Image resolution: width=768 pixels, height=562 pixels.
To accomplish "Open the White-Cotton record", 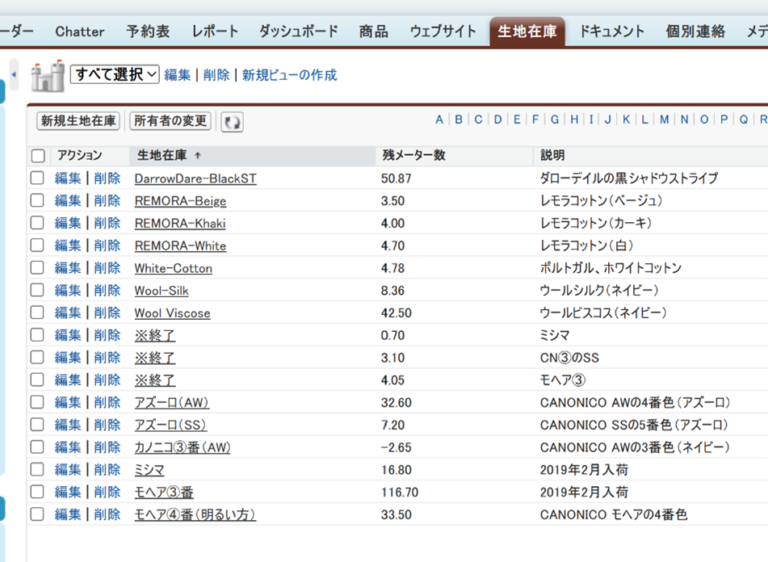I will [173, 269].
